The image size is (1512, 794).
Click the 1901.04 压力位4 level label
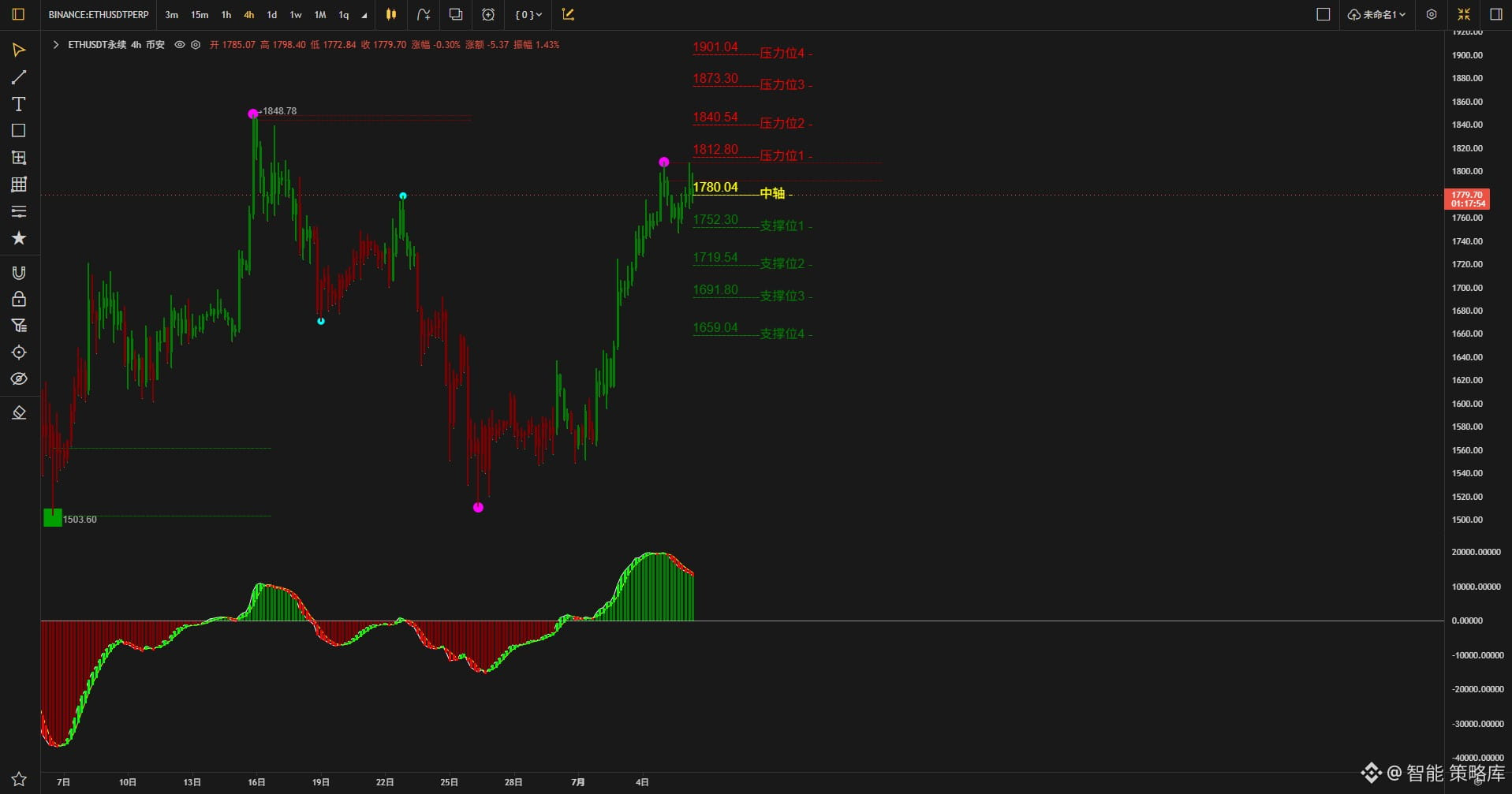(752, 50)
